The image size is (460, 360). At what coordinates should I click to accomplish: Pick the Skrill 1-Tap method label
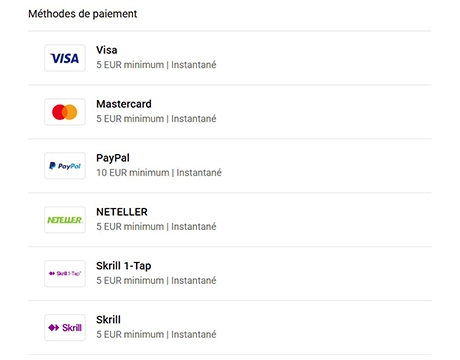[x=124, y=266]
